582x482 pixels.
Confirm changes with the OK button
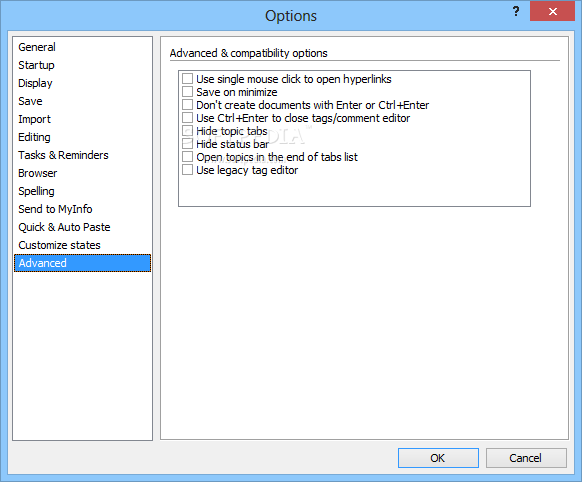[x=438, y=458]
